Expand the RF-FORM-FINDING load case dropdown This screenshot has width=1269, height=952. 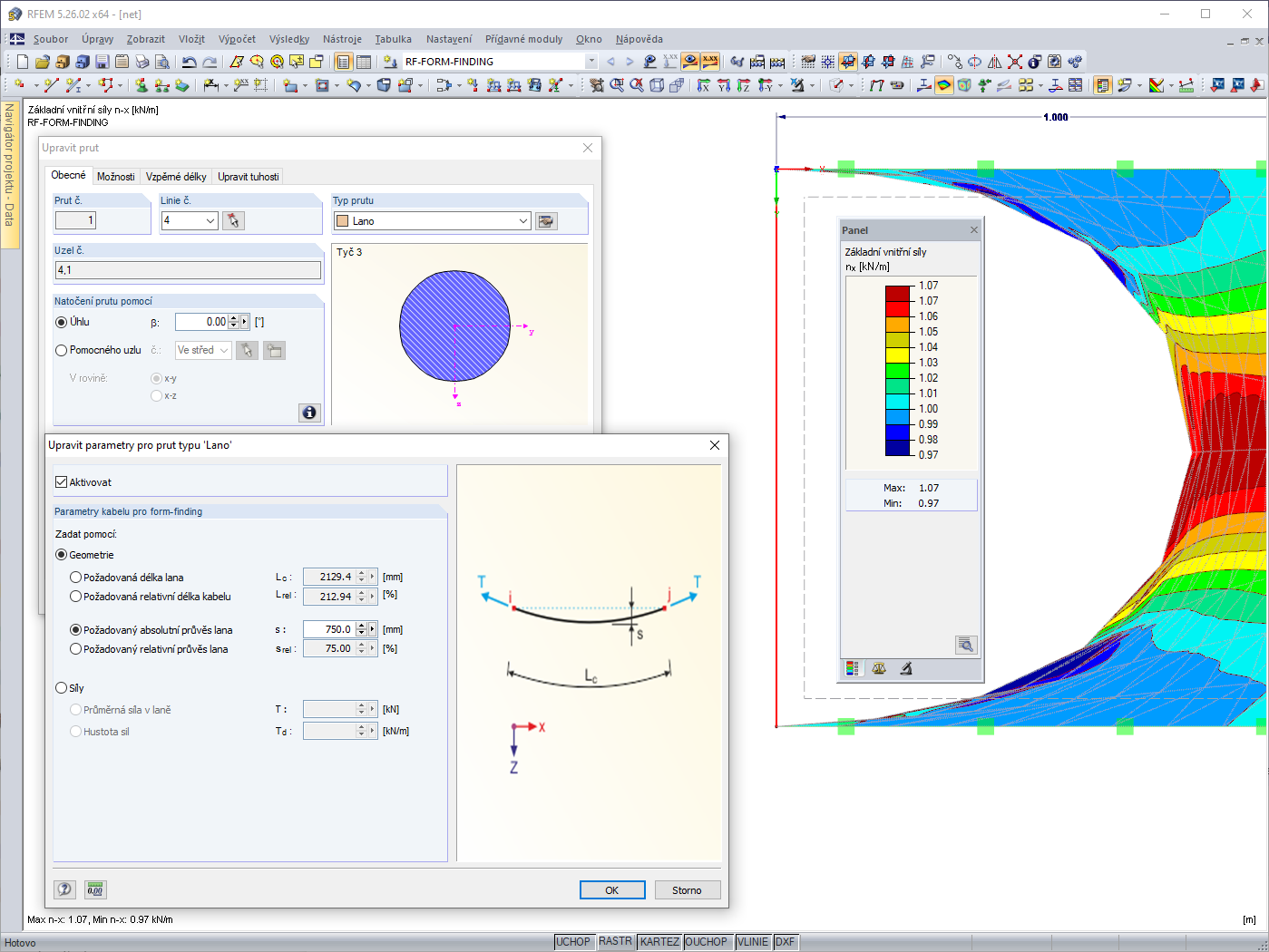[591, 62]
